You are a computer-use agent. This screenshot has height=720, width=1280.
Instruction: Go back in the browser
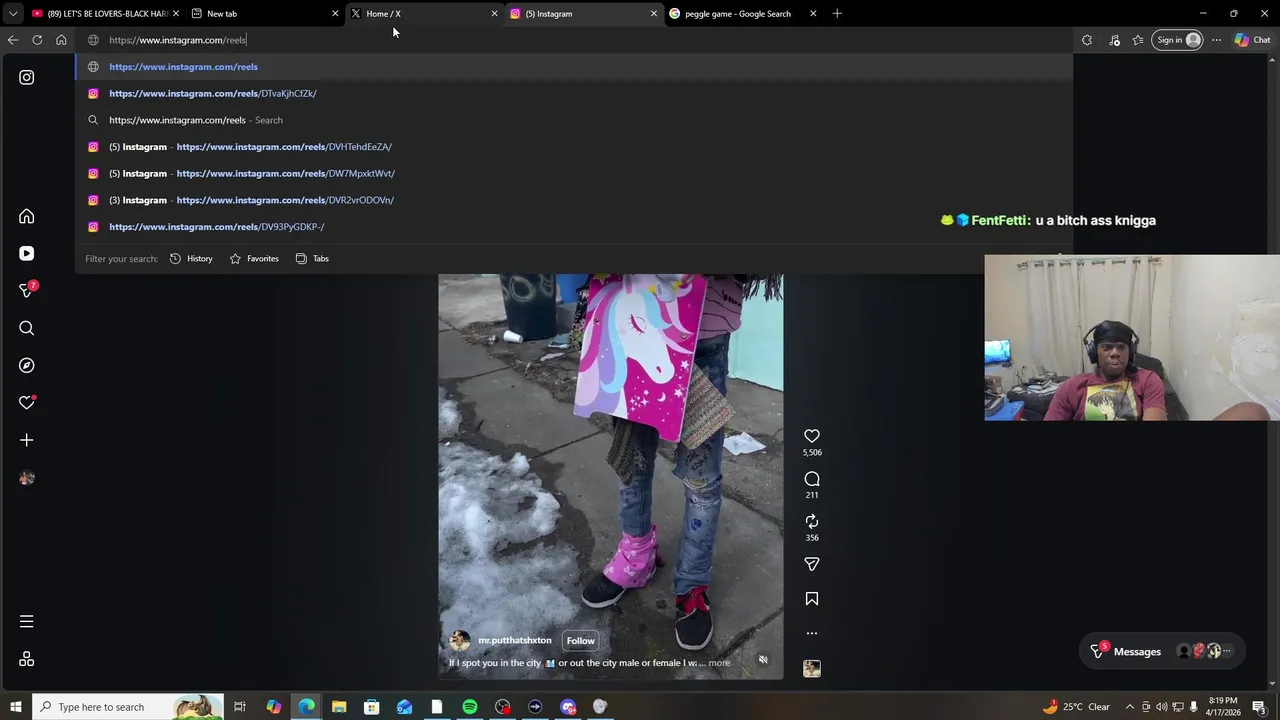(x=13, y=40)
